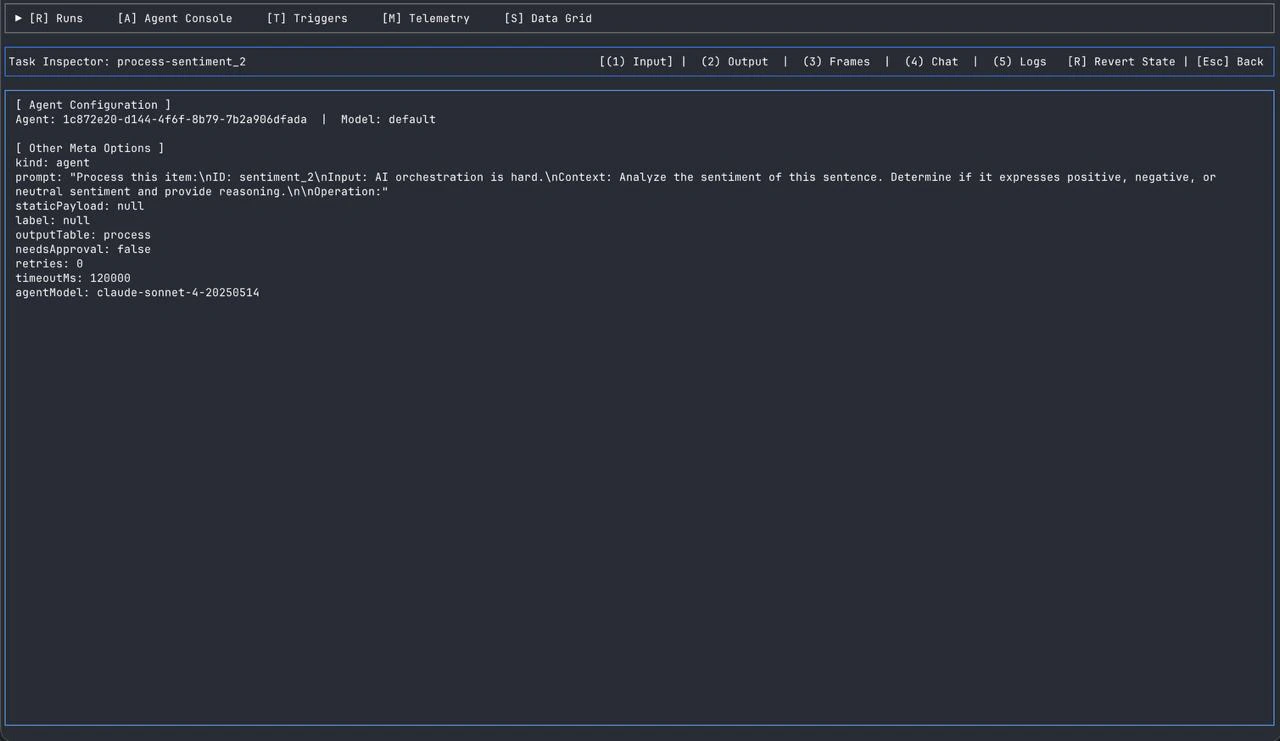The image size is (1280, 741).
Task: Select the Agent UUID value
Action: pyautogui.click(x=185, y=119)
